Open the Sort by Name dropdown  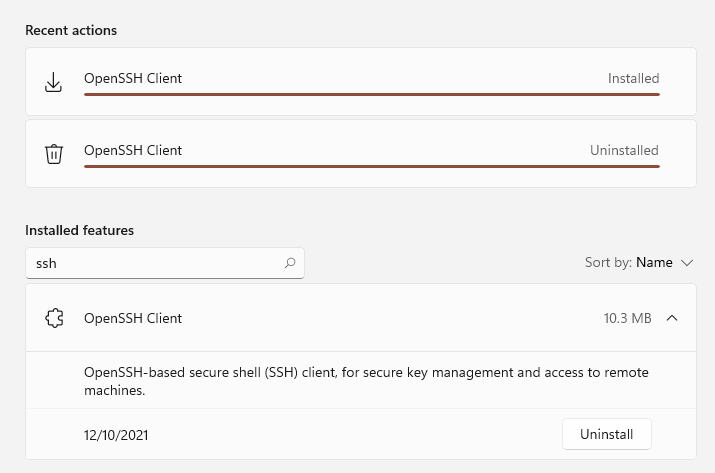click(x=639, y=263)
